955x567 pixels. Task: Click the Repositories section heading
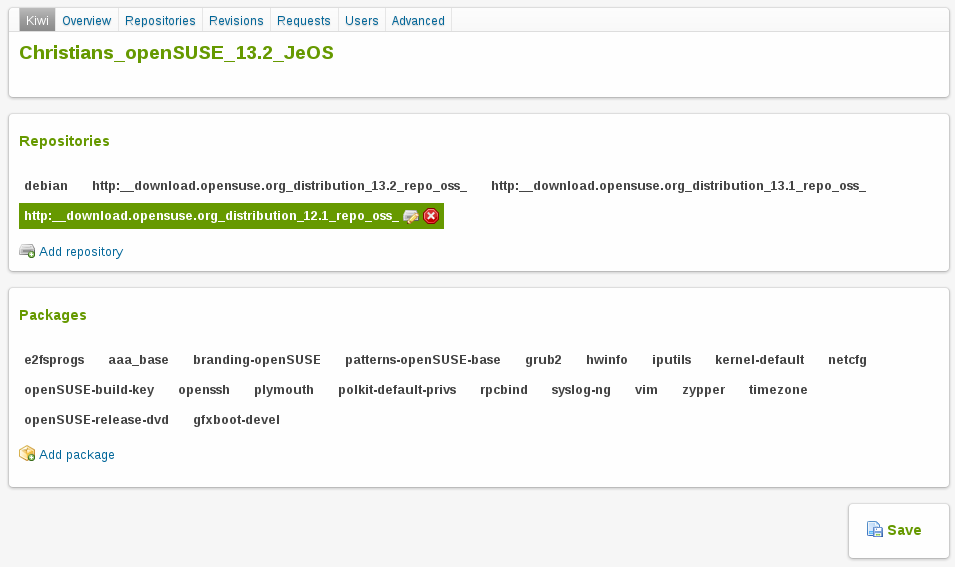[65, 141]
